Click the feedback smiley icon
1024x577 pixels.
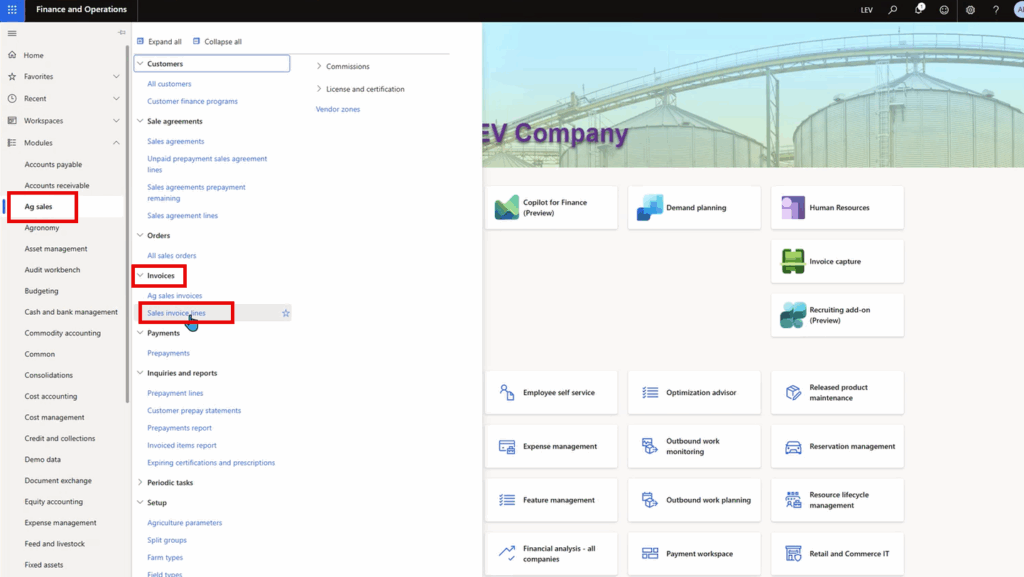(944, 10)
